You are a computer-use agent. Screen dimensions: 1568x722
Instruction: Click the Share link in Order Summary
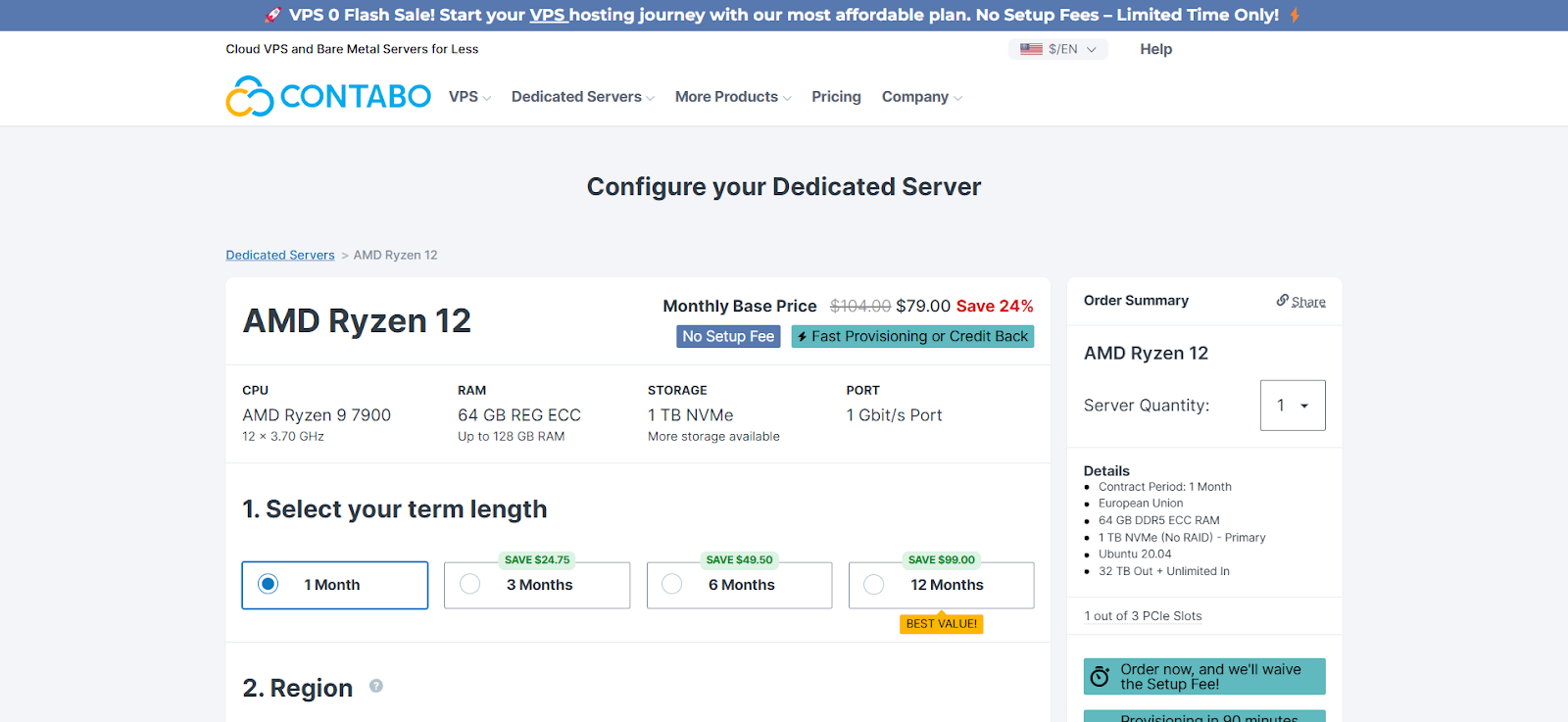pos(1308,302)
